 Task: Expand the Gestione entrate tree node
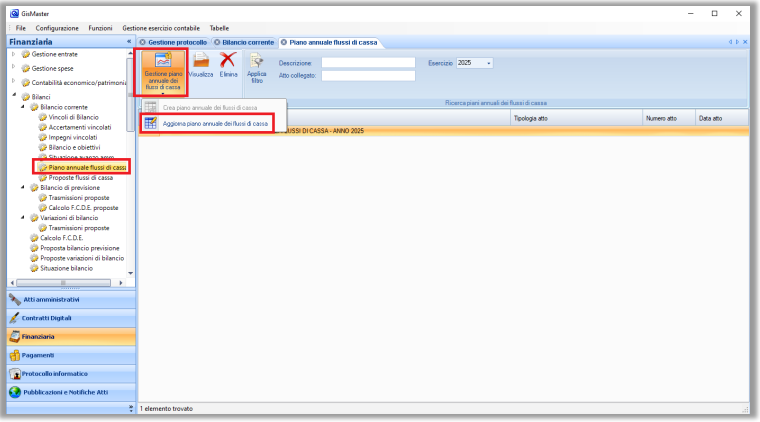pyautogui.click(x=13, y=53)
